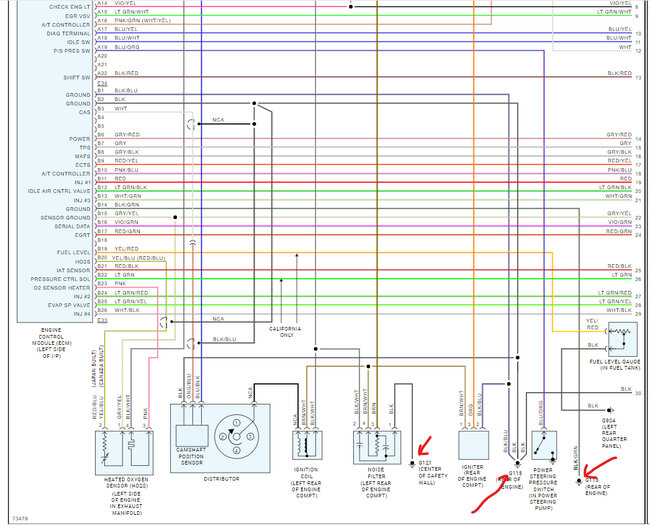Screen dimensions: 650x526
Task: Click the CAS pin label
Action: pos(85,112)
